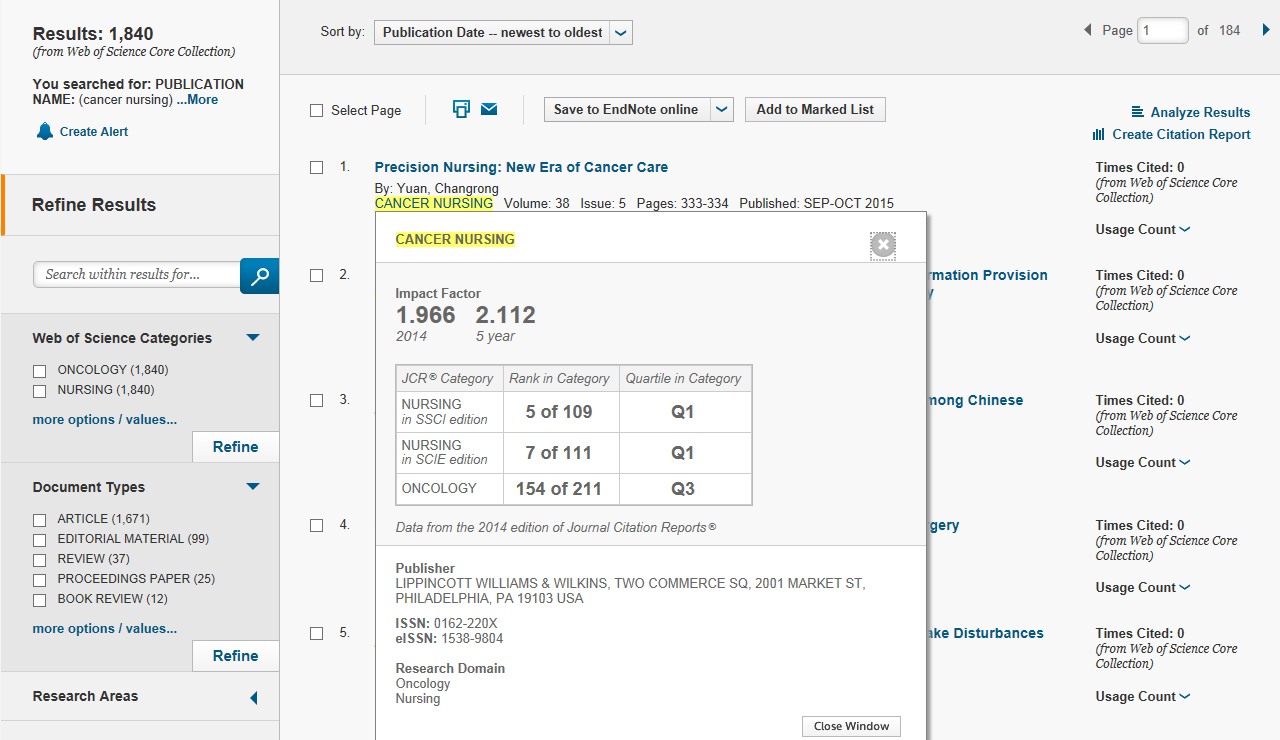
Task: Click the CANCER NURSING title in popup header
Action: pos(455,239)
